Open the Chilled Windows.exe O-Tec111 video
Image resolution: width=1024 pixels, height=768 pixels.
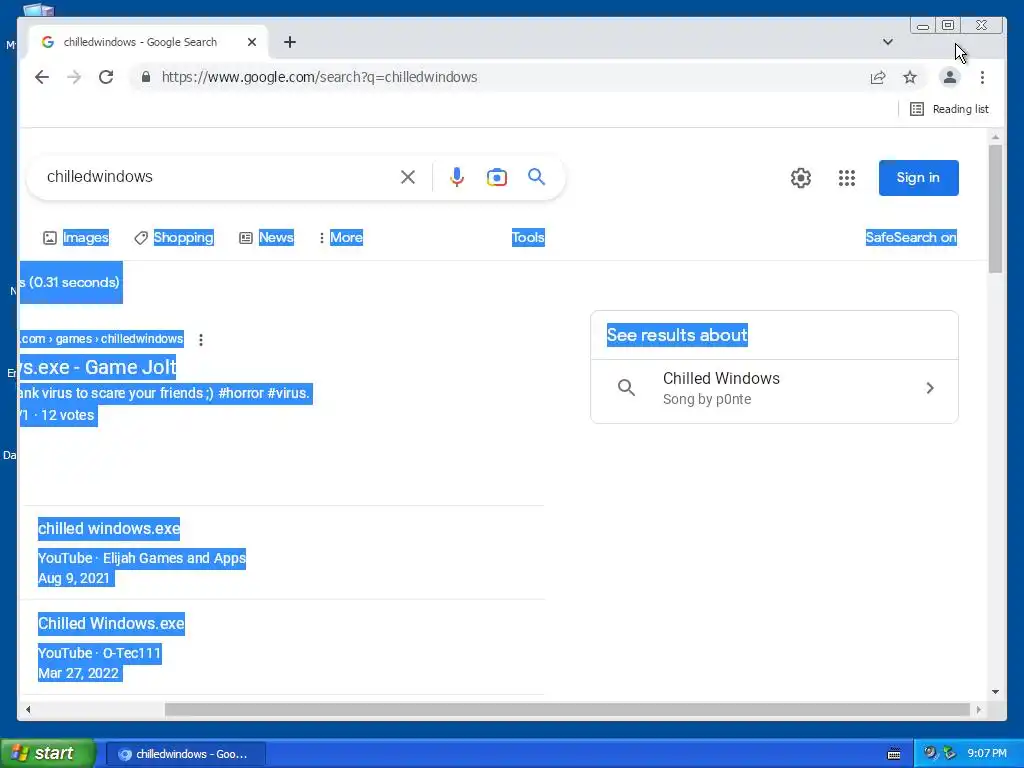(x=111, y=623)
